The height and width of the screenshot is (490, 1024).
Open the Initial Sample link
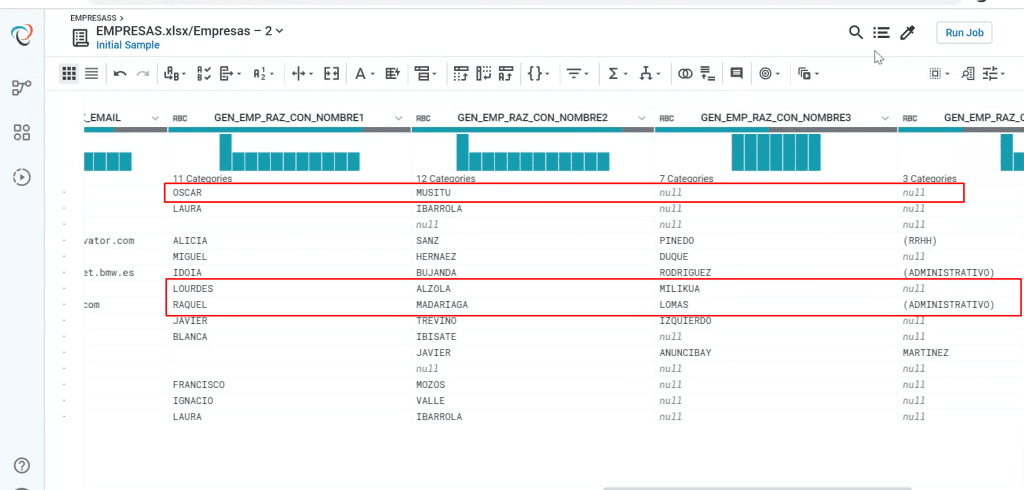coord(127,45)
